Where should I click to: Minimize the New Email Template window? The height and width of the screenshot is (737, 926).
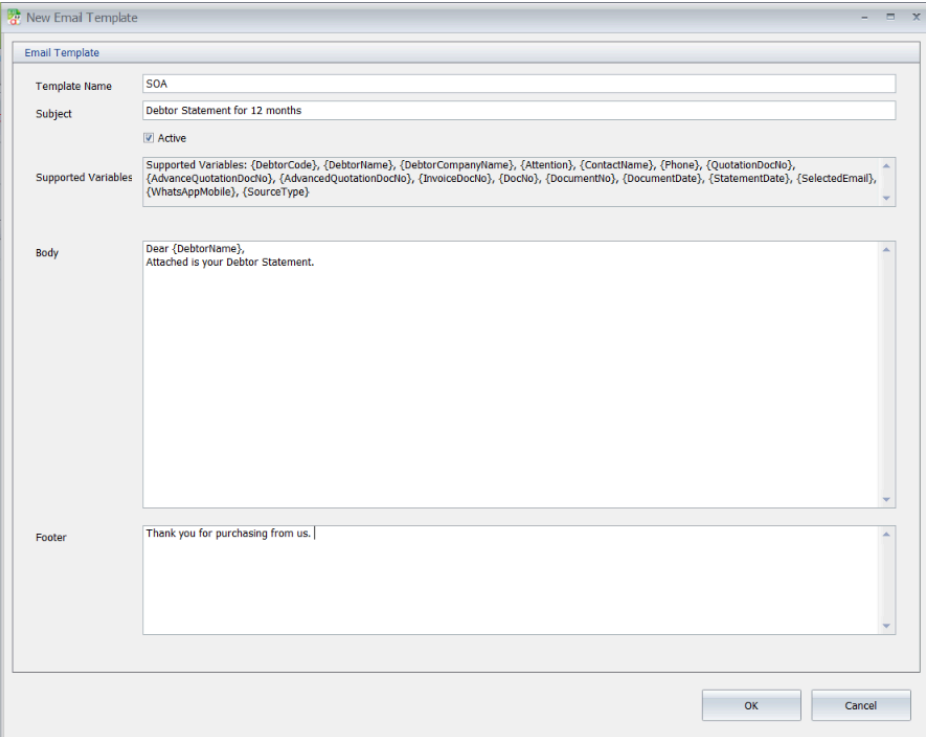(x=865, y=18)
